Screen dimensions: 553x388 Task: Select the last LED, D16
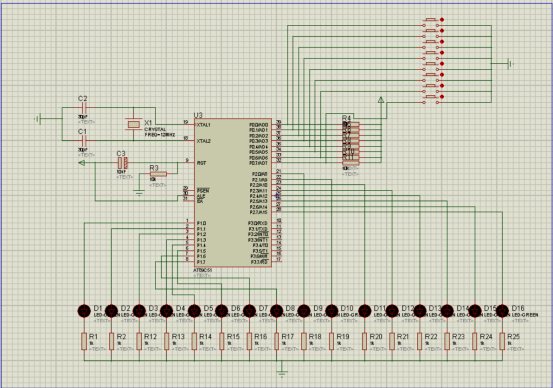tap(502, 311)
